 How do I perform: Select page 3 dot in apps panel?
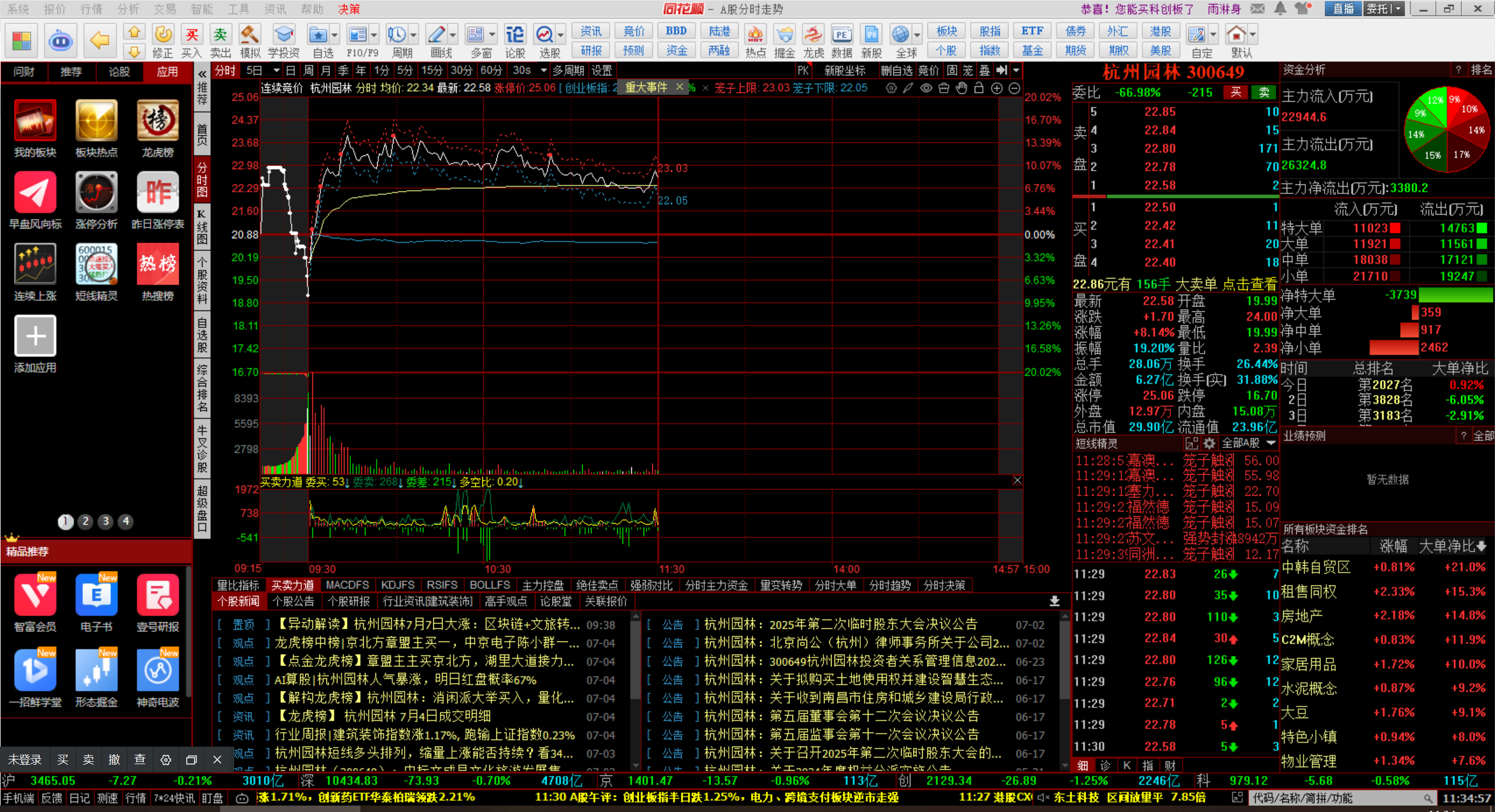pyautogui.click(x=106, y=521)
